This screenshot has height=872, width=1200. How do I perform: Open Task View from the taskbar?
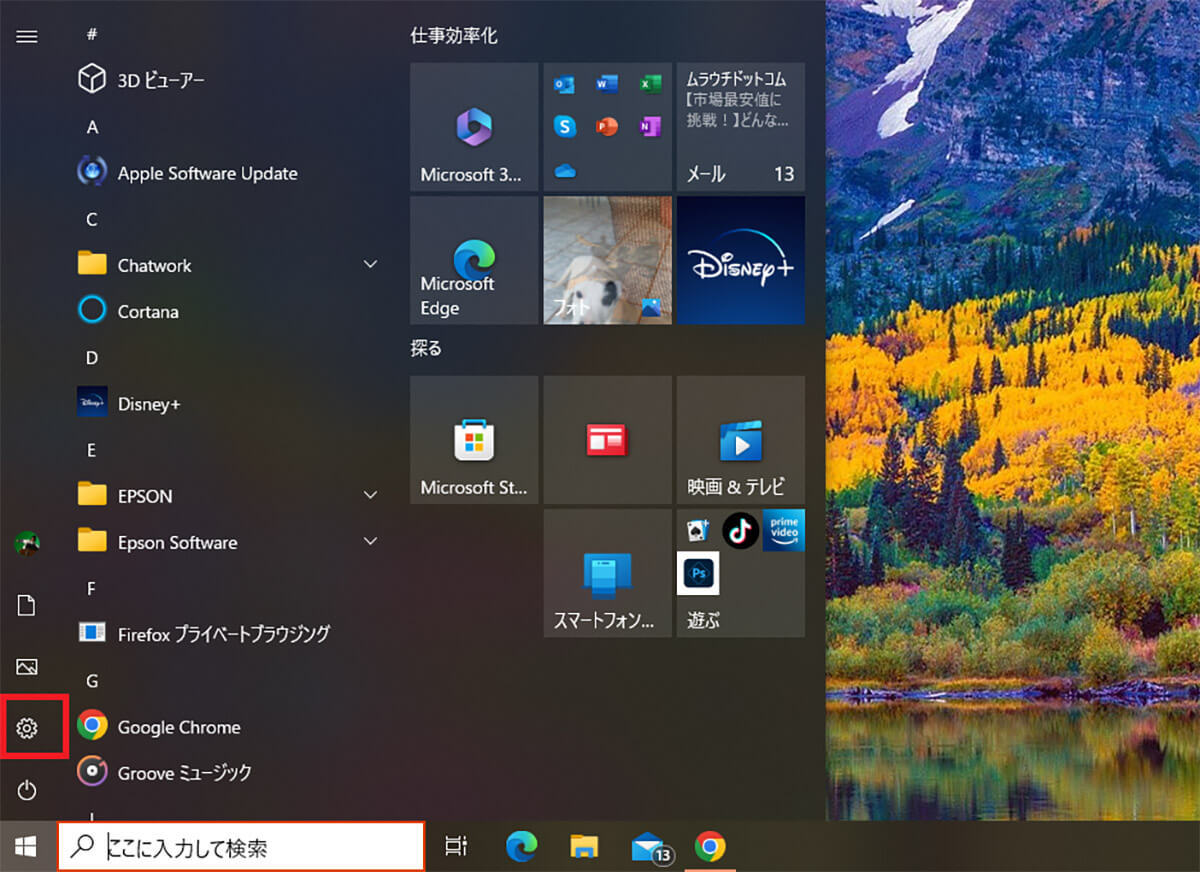(456, 848)
